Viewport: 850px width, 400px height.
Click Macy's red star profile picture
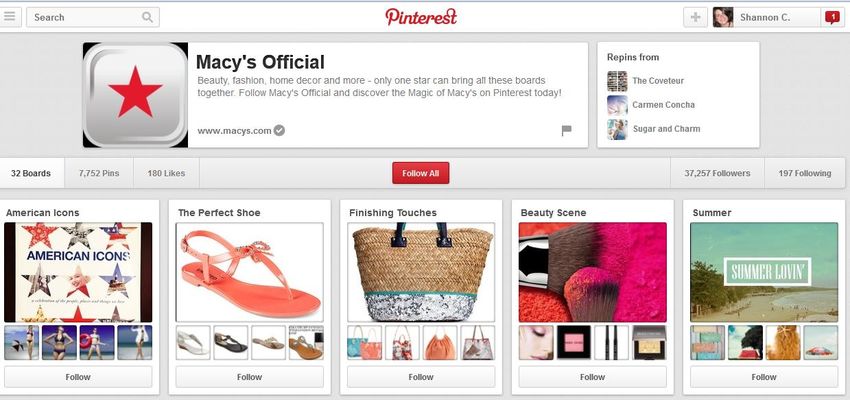point(136,95)
